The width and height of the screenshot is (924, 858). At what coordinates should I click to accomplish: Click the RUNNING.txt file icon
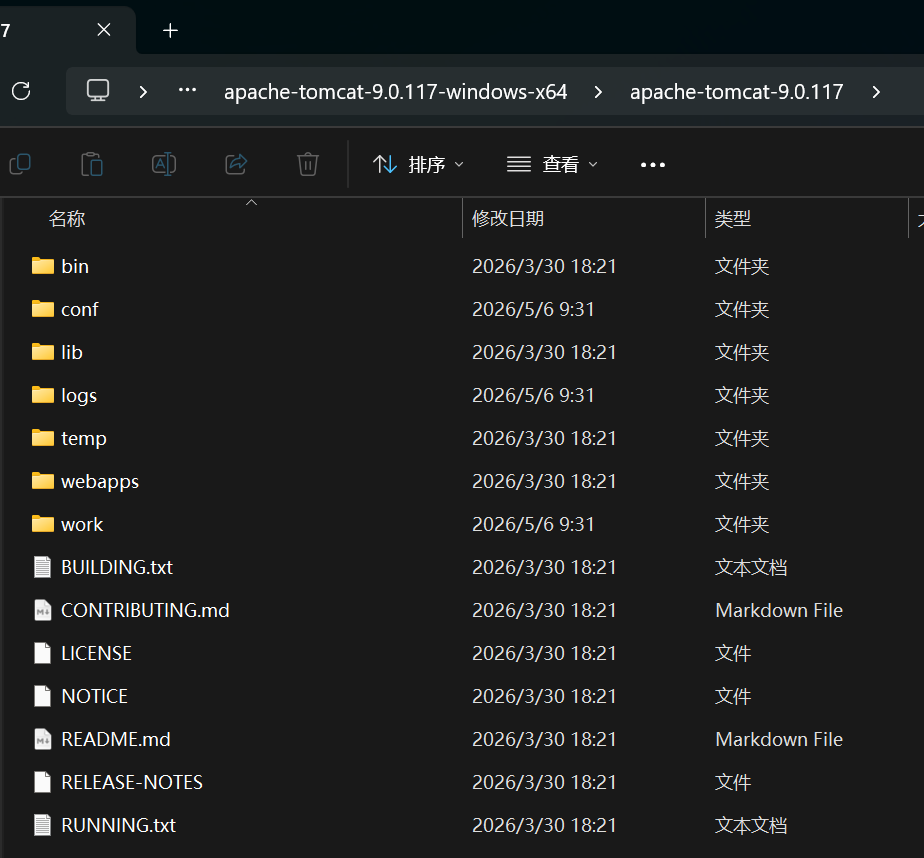tap(42, 825)
